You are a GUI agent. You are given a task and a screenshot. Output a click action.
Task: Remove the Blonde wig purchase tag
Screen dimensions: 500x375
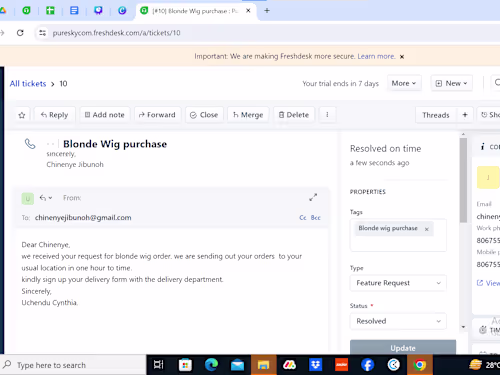coord(426,229)
